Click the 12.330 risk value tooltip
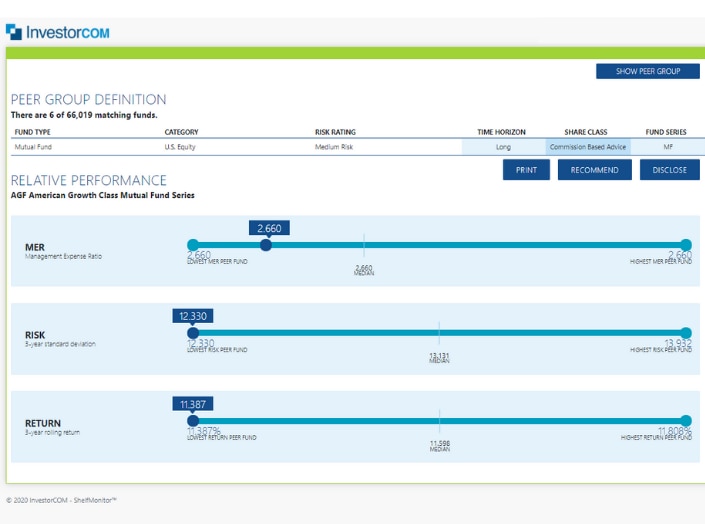The image size is (705, 524). pos(193,316)
